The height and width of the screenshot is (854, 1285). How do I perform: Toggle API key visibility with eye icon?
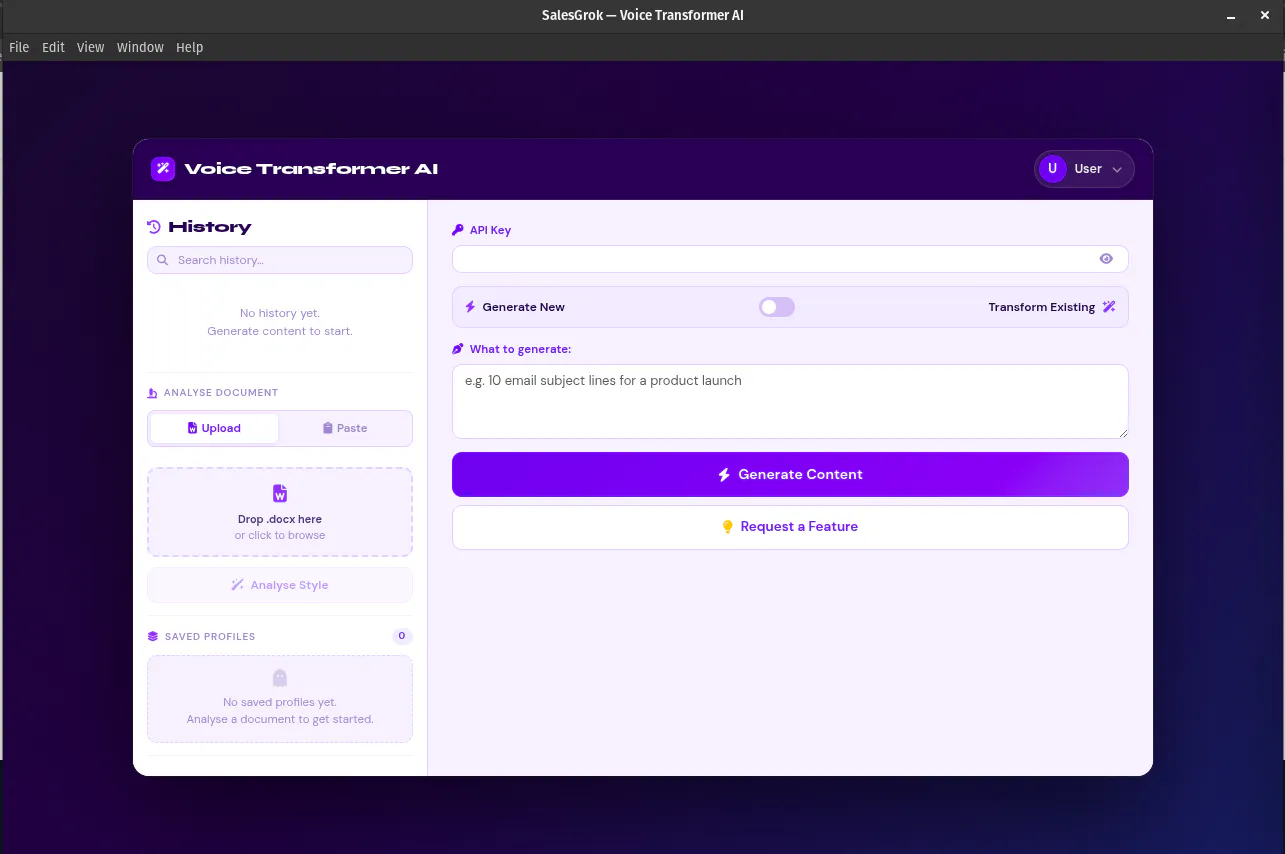point(1106,259)
